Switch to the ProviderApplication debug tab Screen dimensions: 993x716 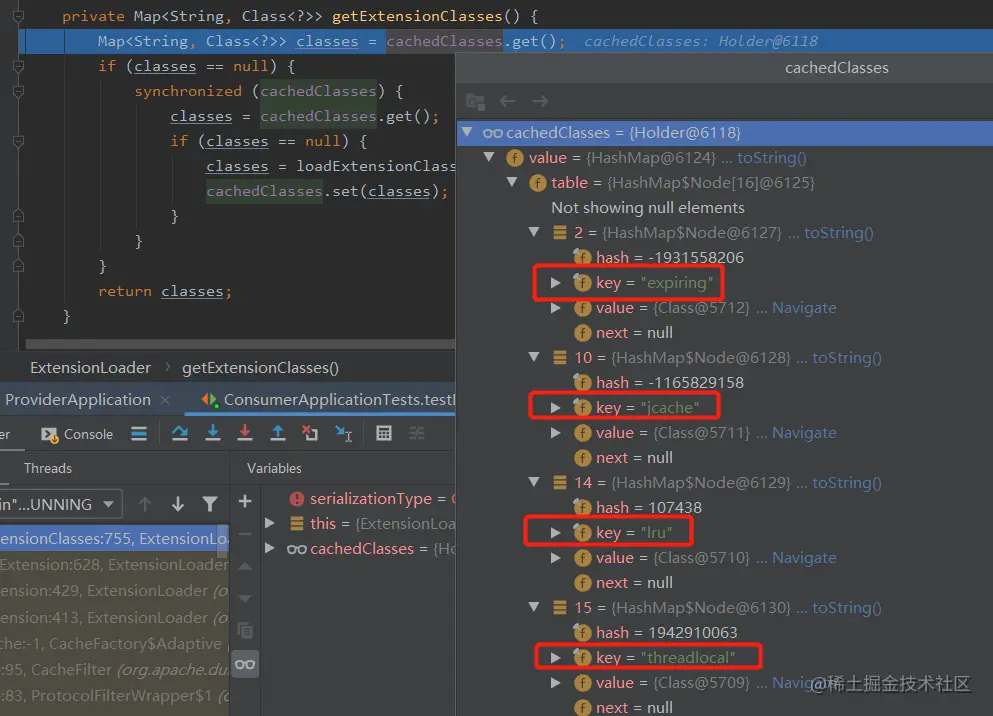click(x=78, y=400)
